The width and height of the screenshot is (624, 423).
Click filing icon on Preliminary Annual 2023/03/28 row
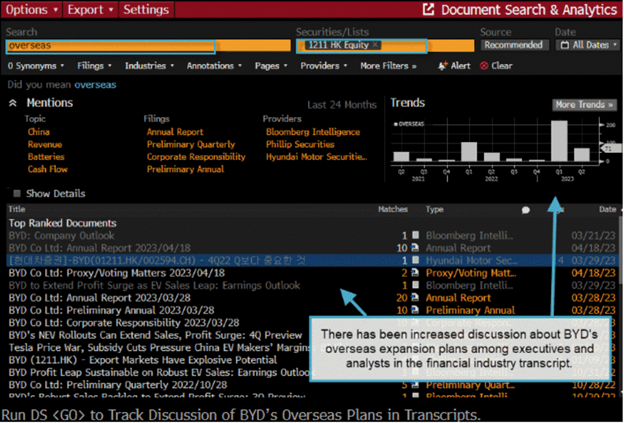point(415,310)
